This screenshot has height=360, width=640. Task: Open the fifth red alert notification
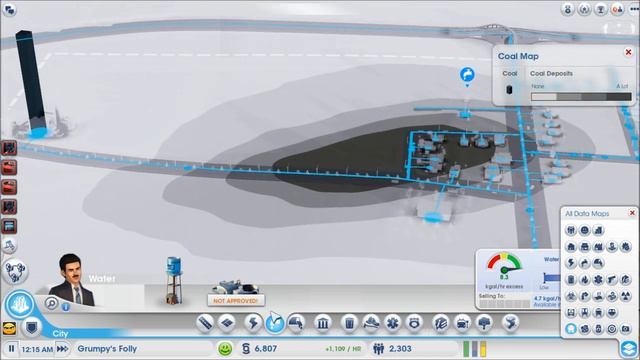(x=9, y=226)
